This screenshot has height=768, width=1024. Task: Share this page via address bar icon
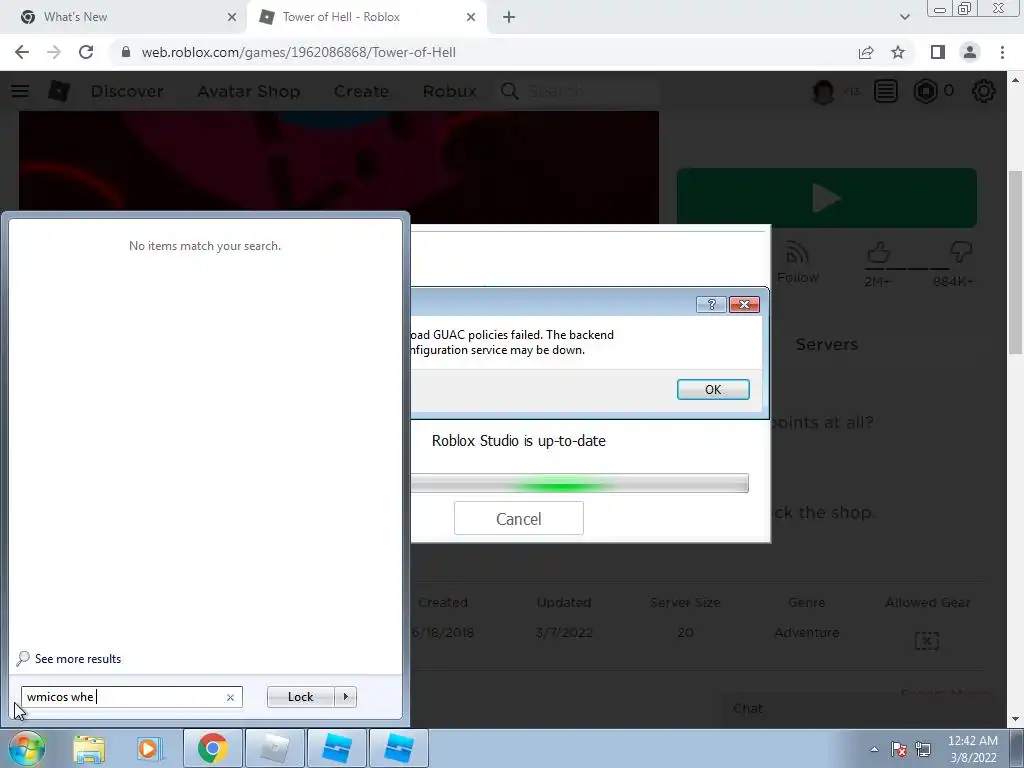(x=866, y=52)
